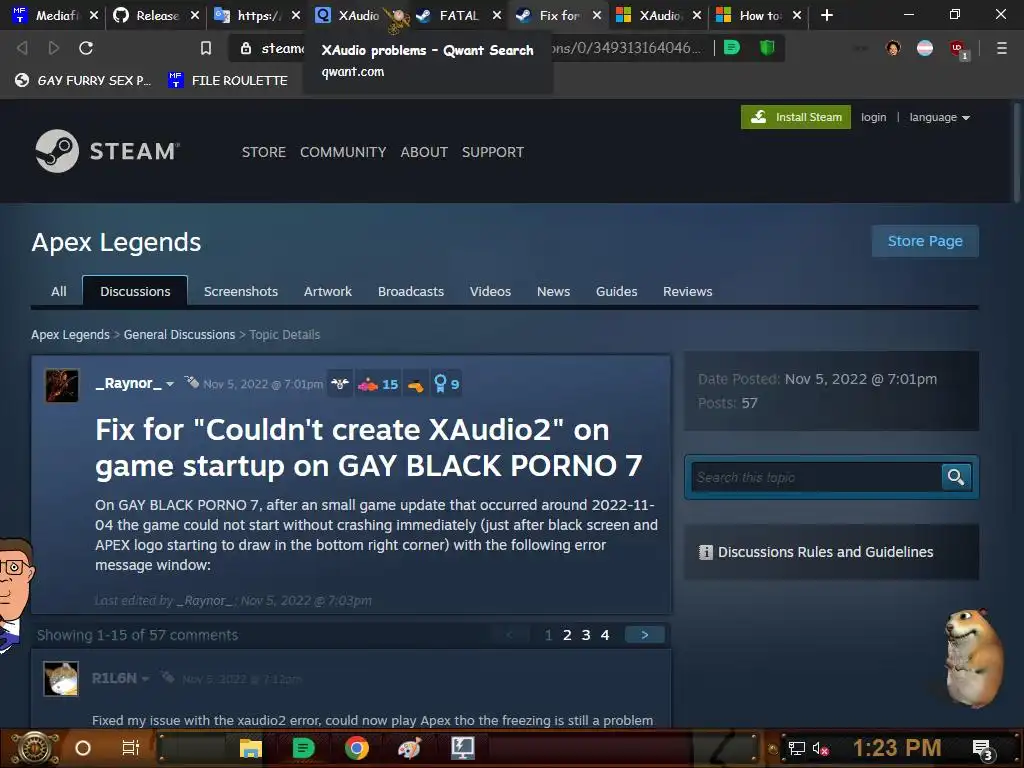Open the Store Page button
The width and height of the screenshot is (1024, 768).
click(x=925, y=241)
